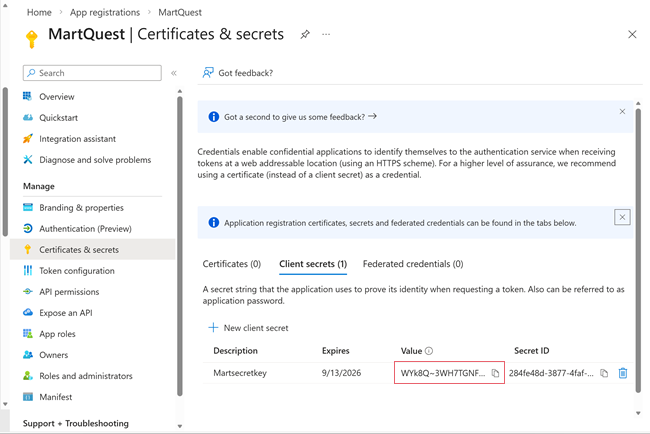
Task: Dismiss the tabs information banner with X
Action: [622, 217]
